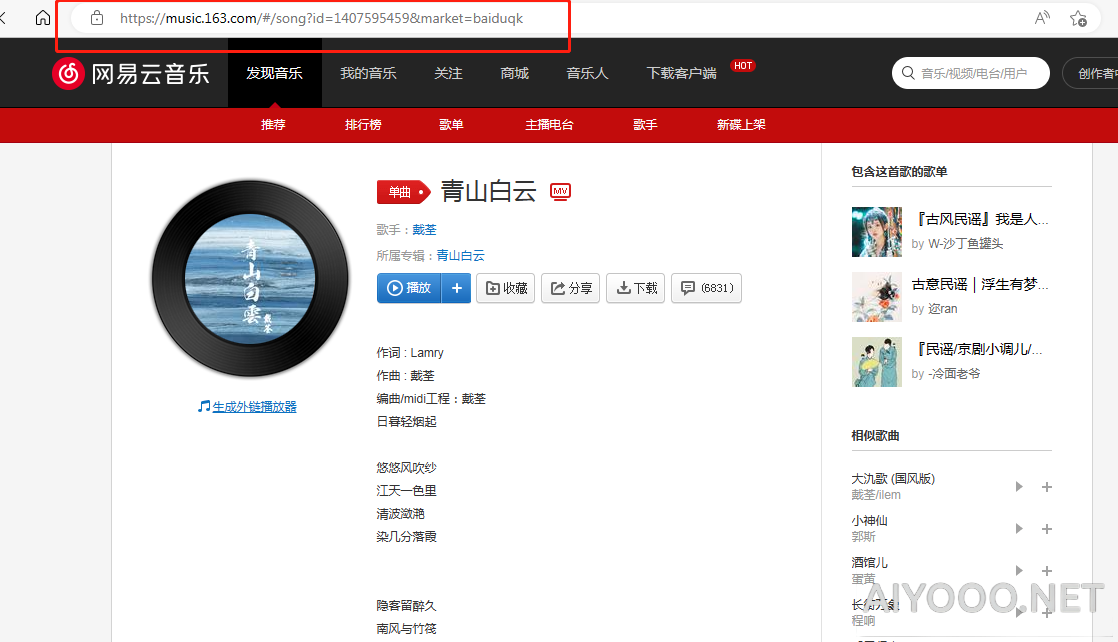Click the 包含这首歌的歌单 heading

(899, 171)
